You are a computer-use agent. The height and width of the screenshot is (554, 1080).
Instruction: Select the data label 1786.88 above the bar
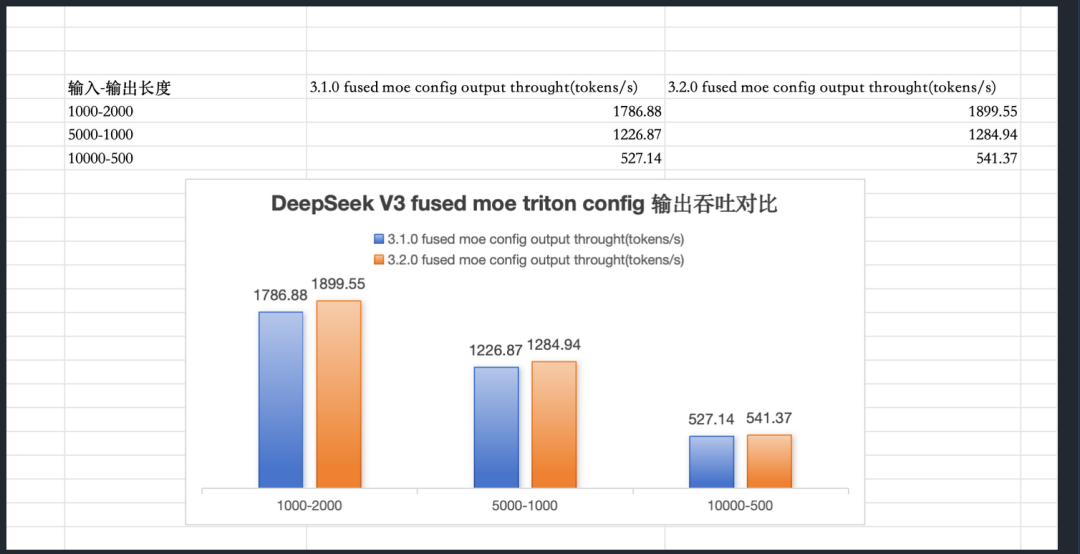[x=280, y=295]
